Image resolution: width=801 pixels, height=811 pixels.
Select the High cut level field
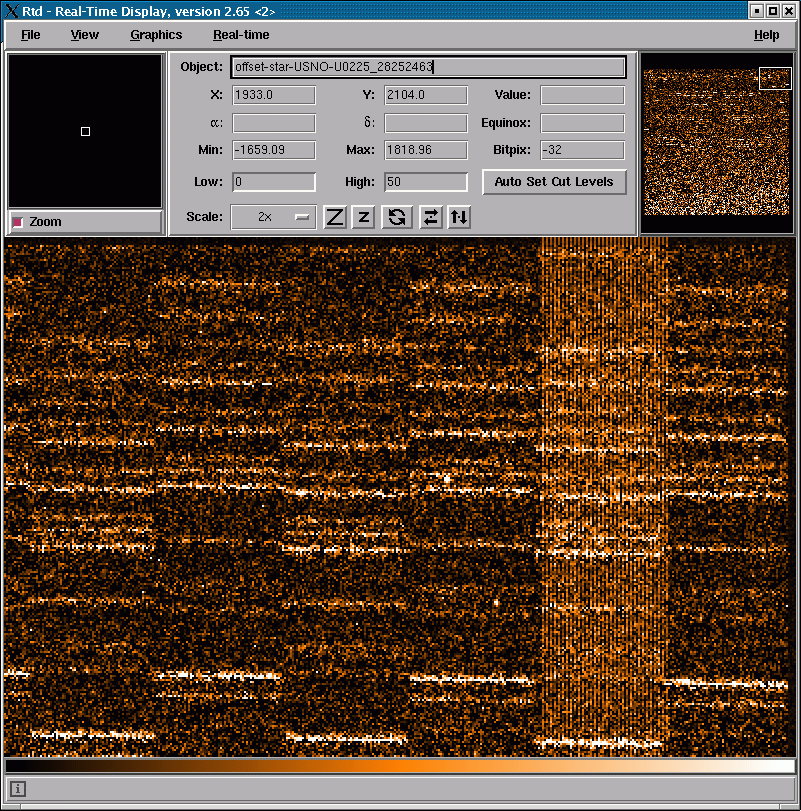[426, 182]
